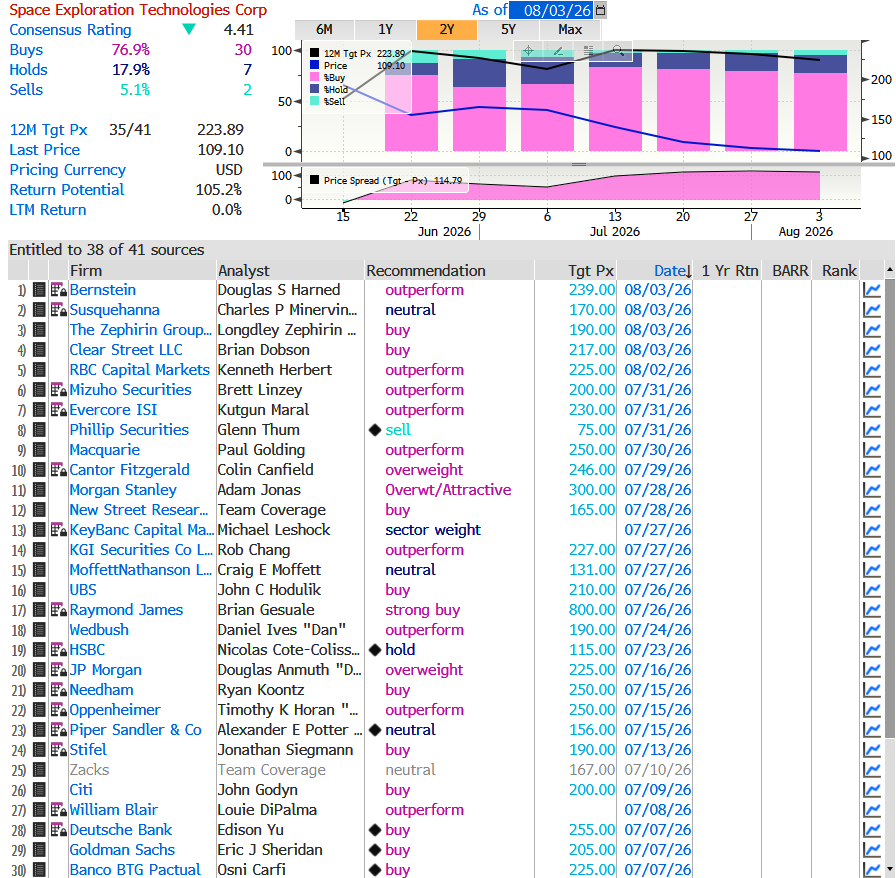This screenshot has height=878, width=896.
Task: Open locked report icon for Deutsche Bank
Action: pyautogui.click(x=59, y=830)
